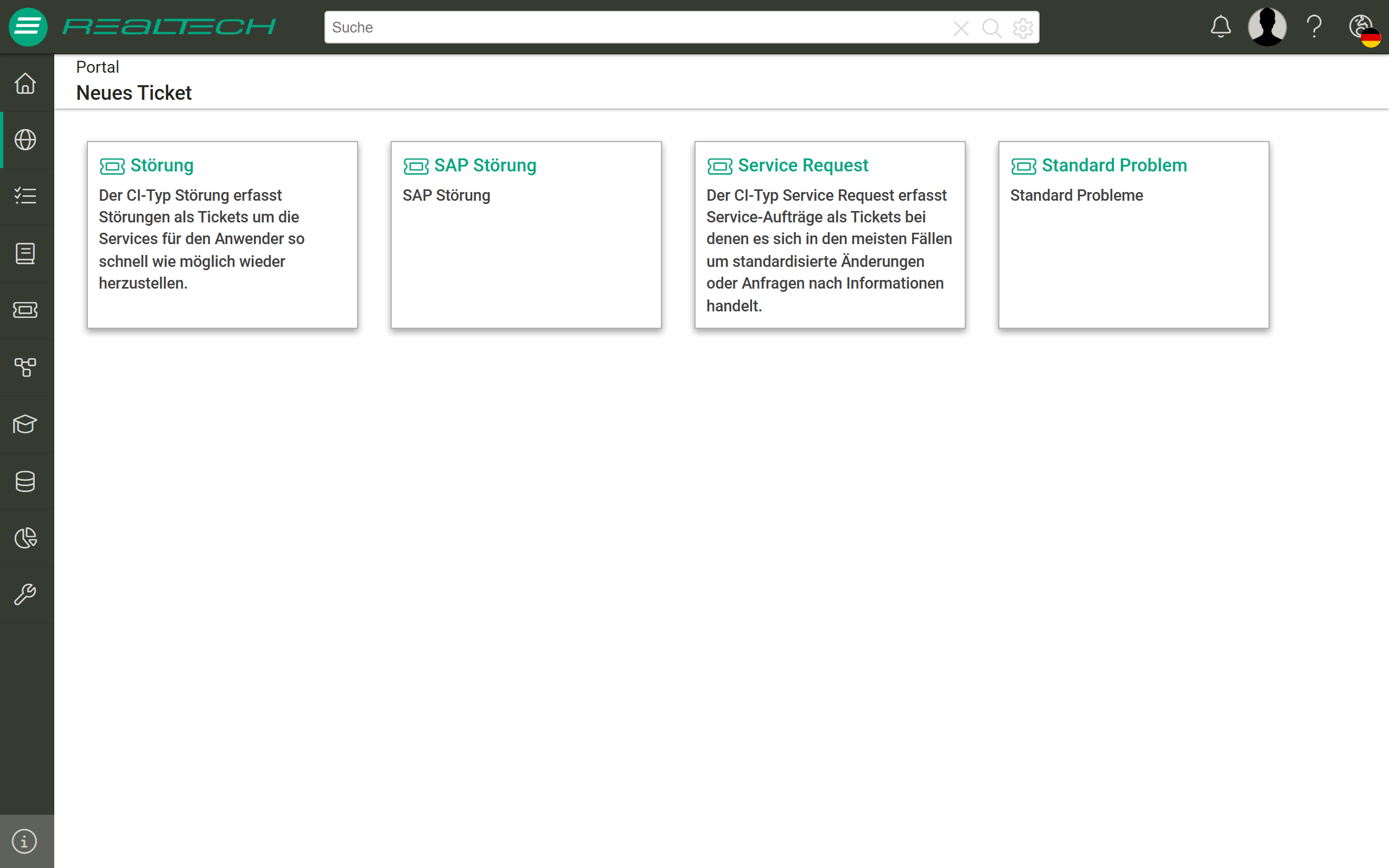Image resolution: width=1389 pixels, height=868 pixels.
Task: Open the Service Request card title
Action: (x=803, y=165)
